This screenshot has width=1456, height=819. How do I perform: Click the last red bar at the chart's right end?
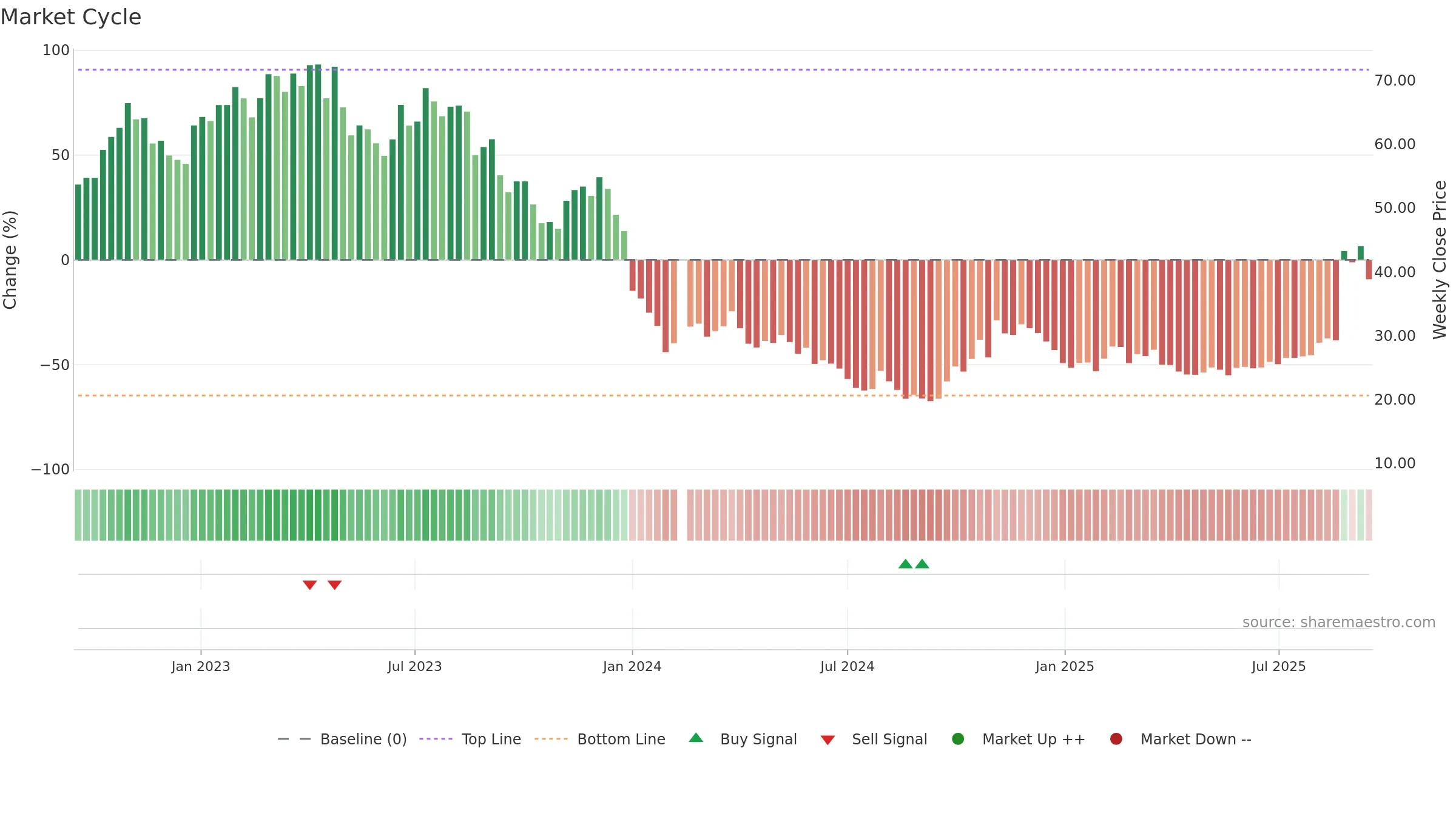click(1369, 269)
